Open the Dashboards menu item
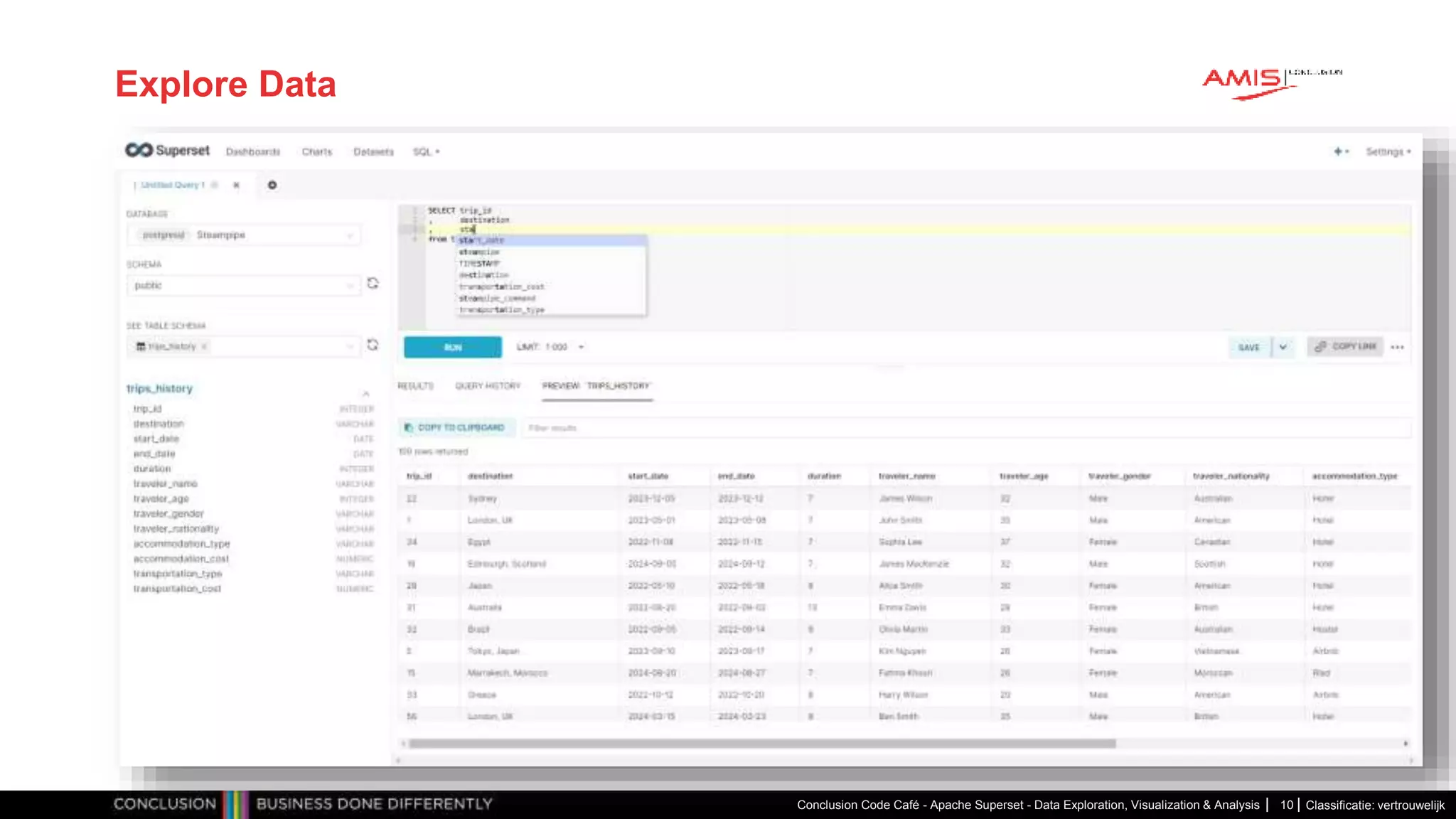This screenshot has height=819, width=1456. point(253,151)
